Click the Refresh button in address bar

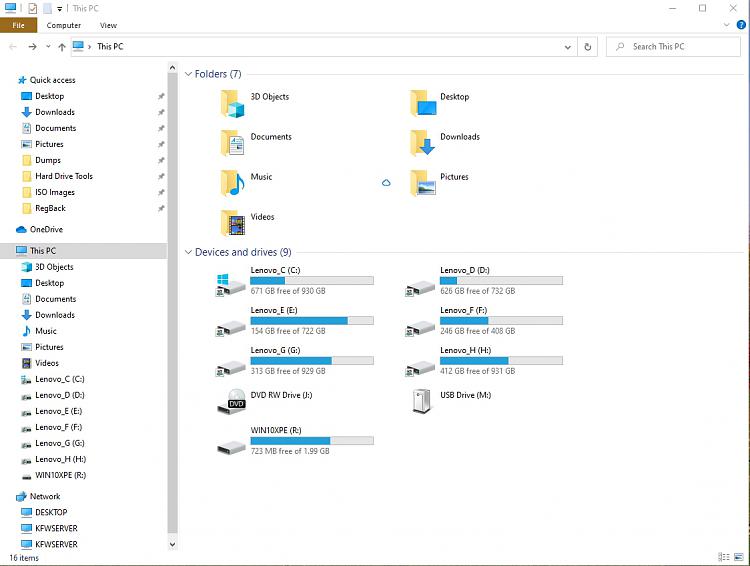[587, 47]
